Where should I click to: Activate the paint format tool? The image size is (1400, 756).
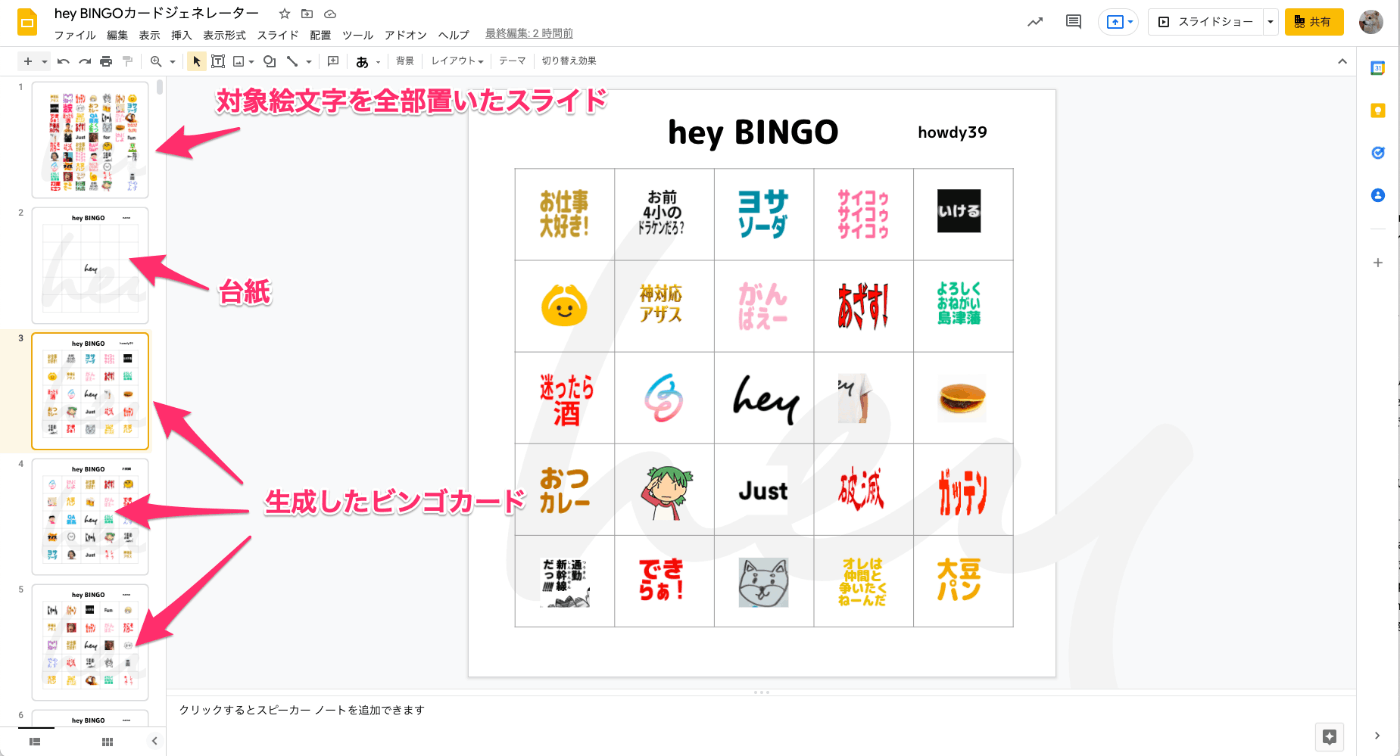click(127, 61)
